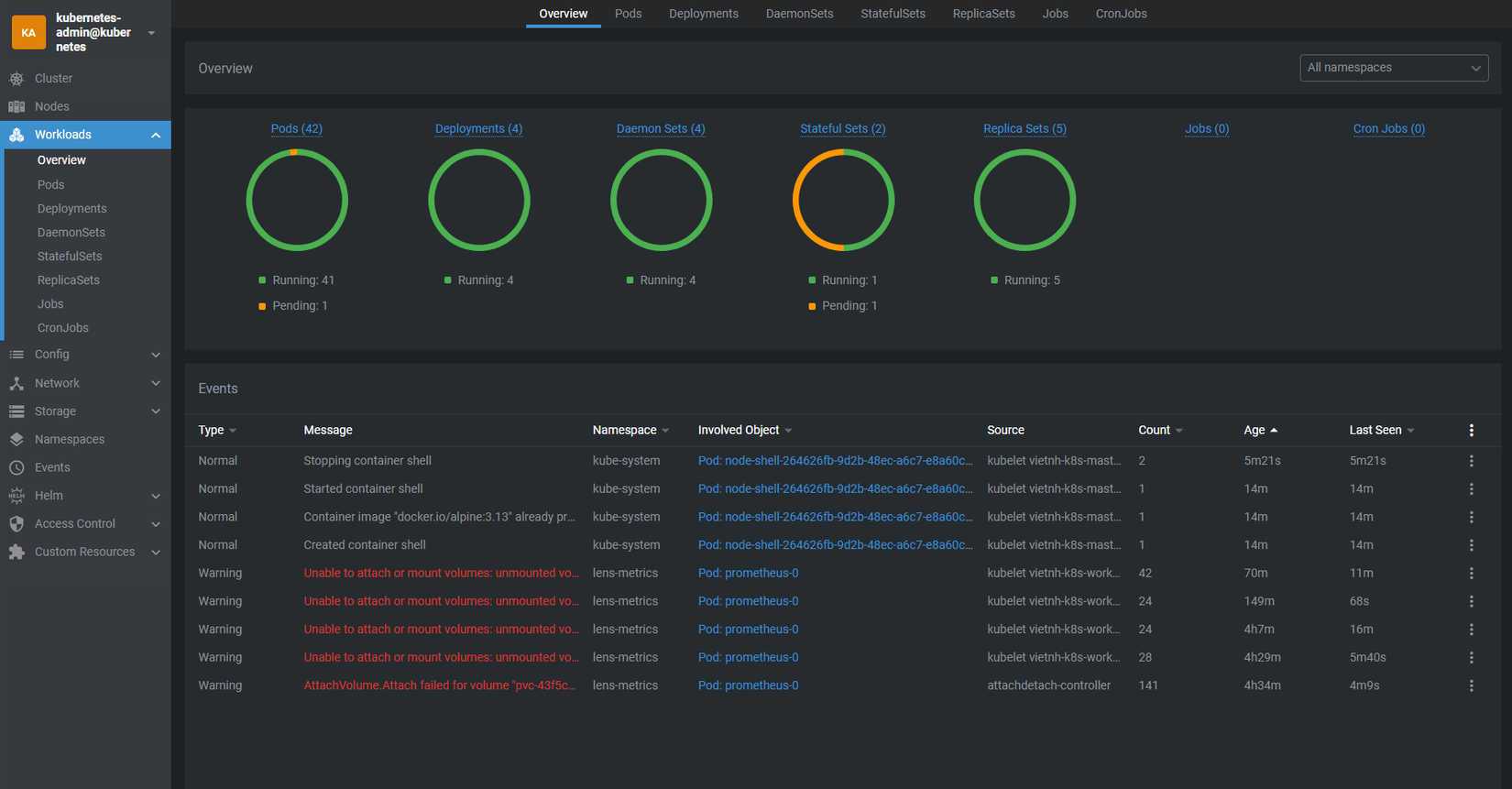
Task: Click the Events clock icon
Action: tap(16, 468)
